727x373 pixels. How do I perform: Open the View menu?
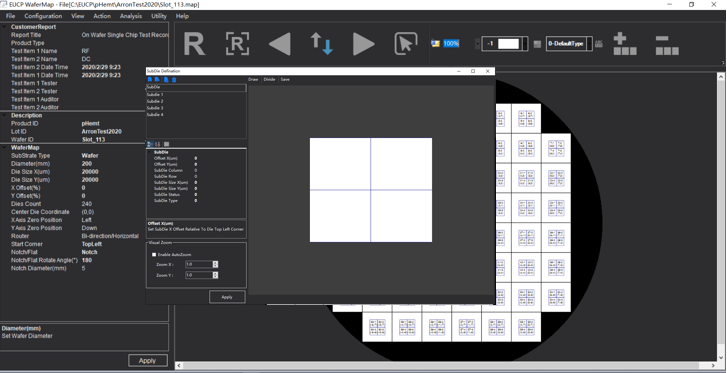coord(77,16)
